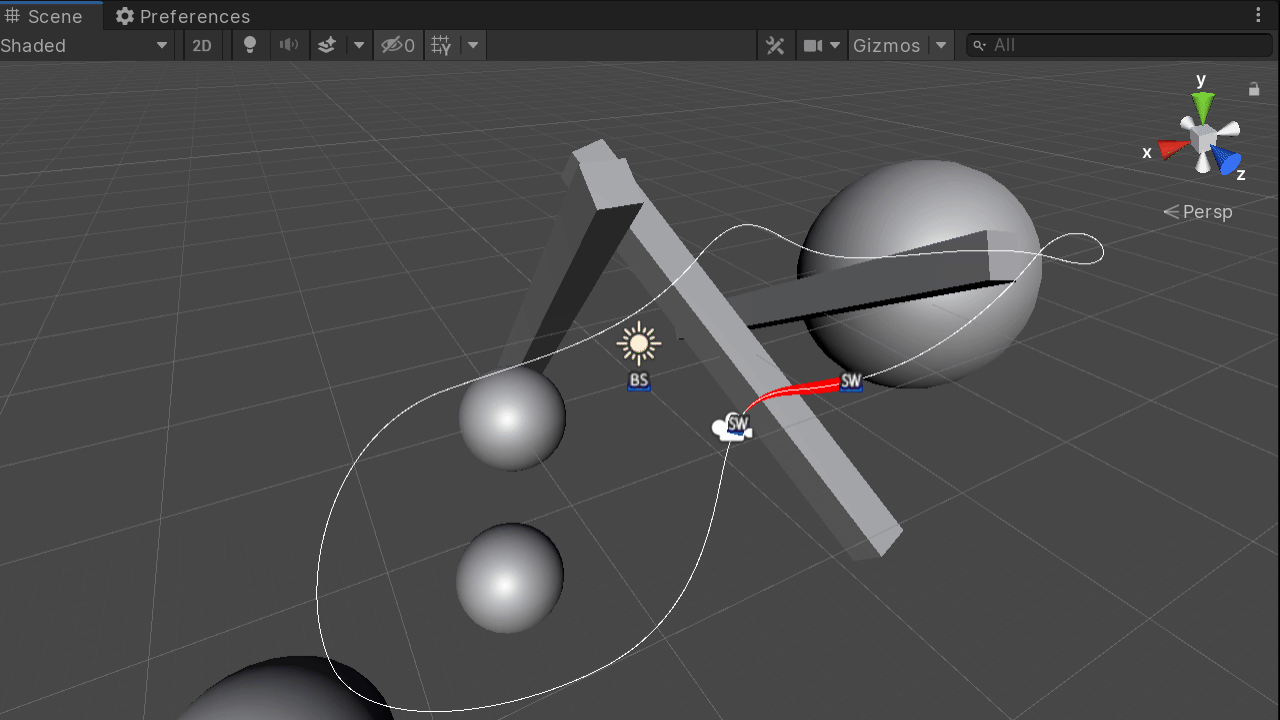Open component editor tools icon
The width and height of the screenshot is (1280, 720).
(775, 45)
